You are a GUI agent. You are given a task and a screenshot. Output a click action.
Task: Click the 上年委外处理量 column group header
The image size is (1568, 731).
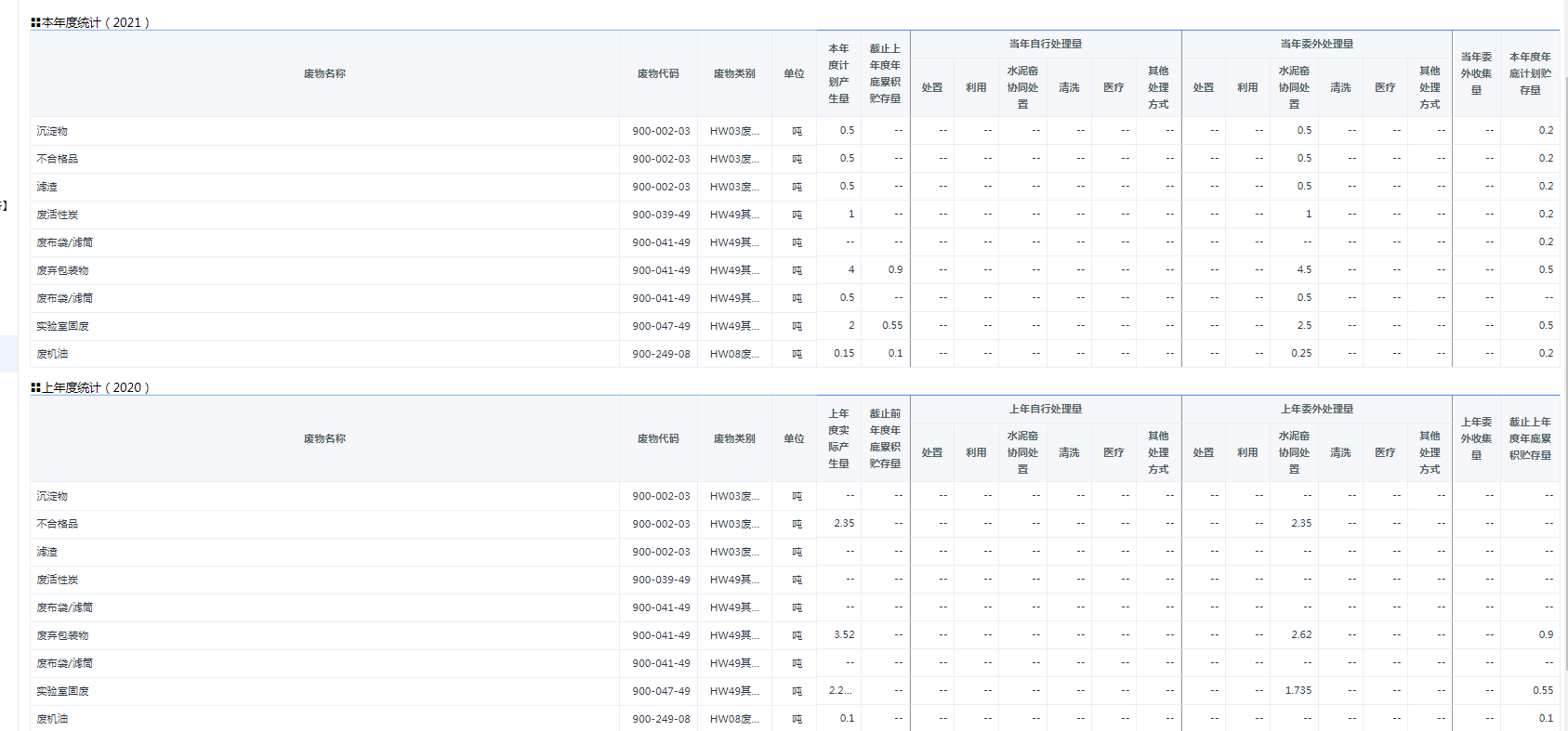[x=1316, y=409]
